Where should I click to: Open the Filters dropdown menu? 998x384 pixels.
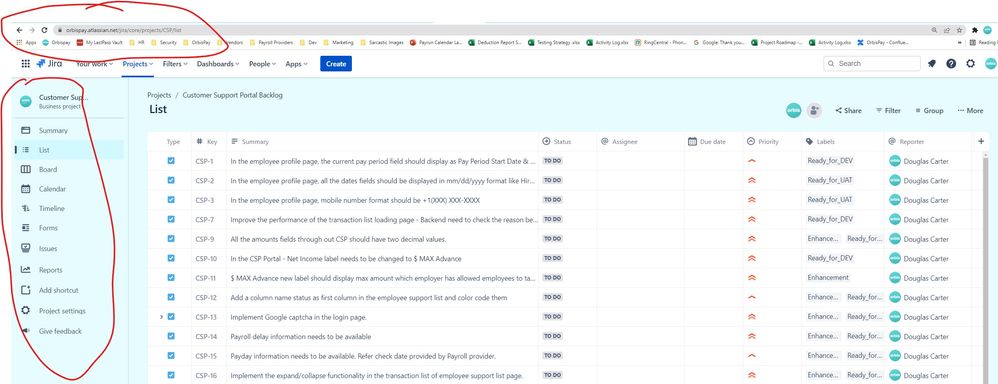(174, 64)
